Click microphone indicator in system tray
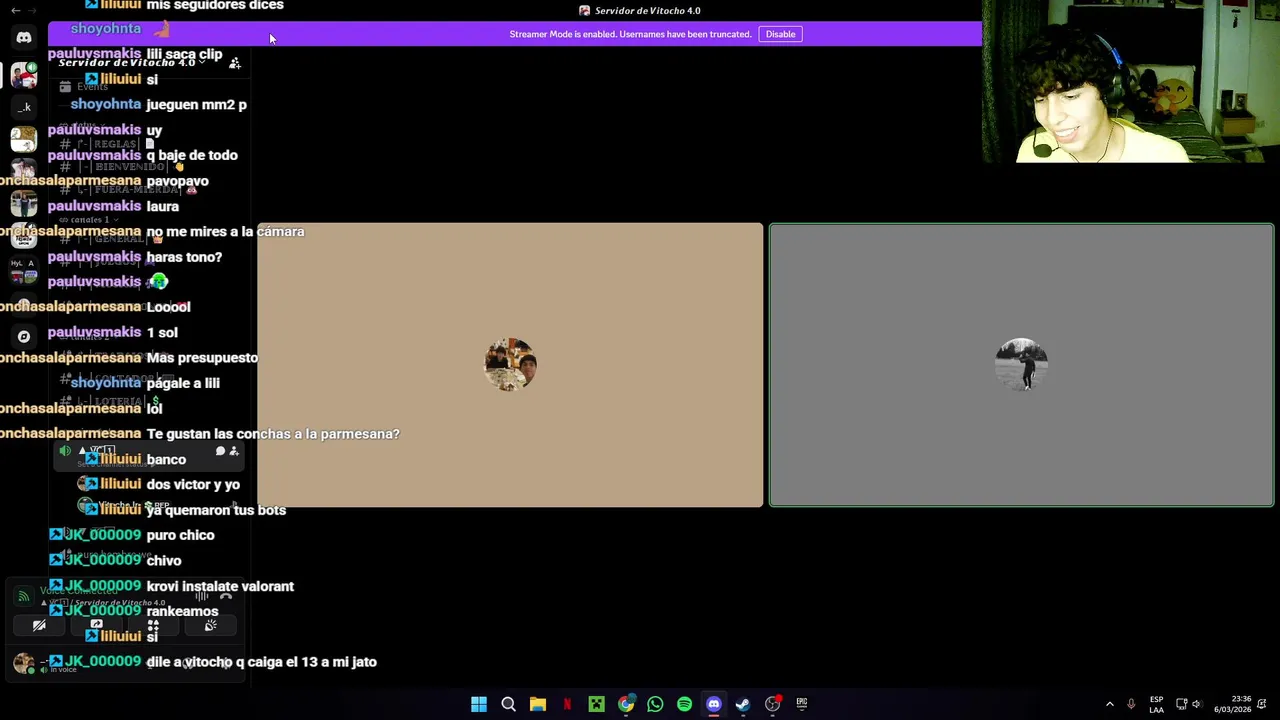The width and height of the screenshot is (1280, 720). [1131, 704]
